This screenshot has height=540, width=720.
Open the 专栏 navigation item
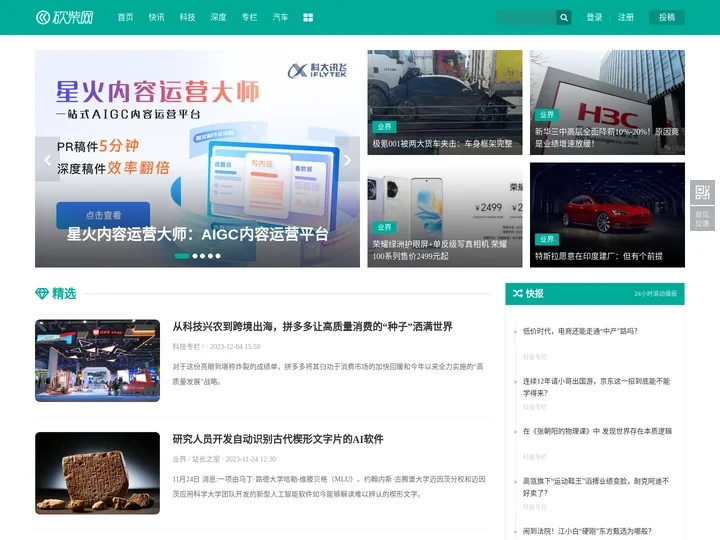pos(249,17)
